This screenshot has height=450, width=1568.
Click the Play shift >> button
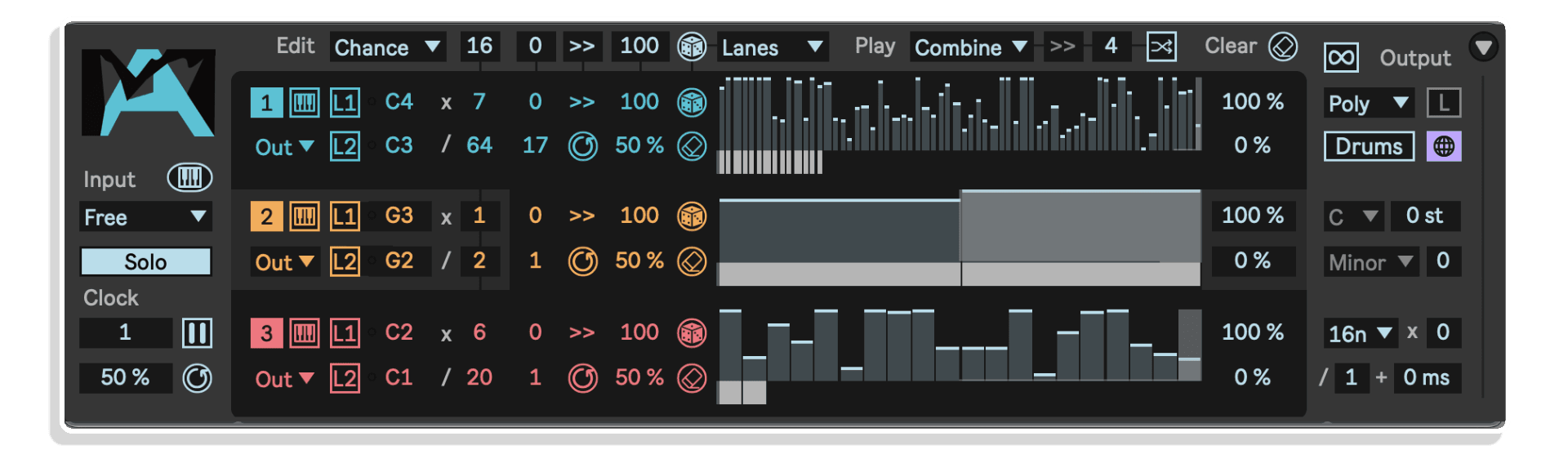[1062, 47]
